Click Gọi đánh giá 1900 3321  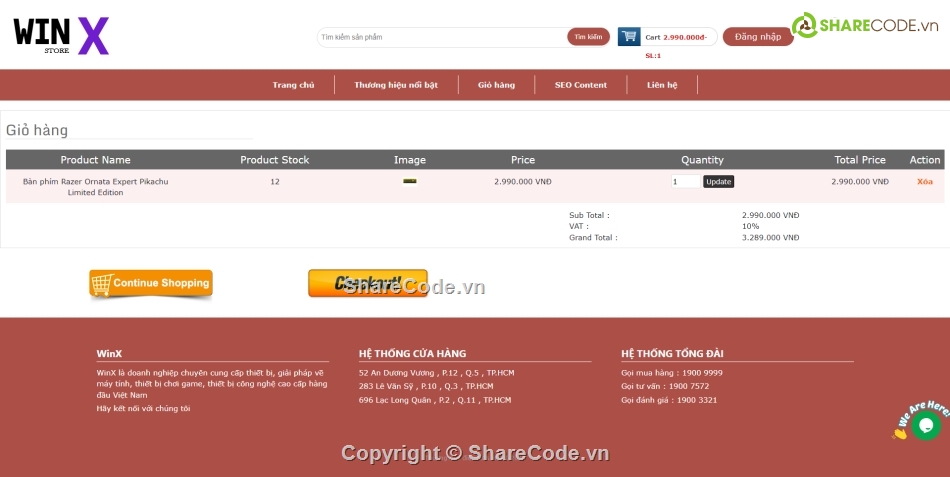tap(669, 400)
